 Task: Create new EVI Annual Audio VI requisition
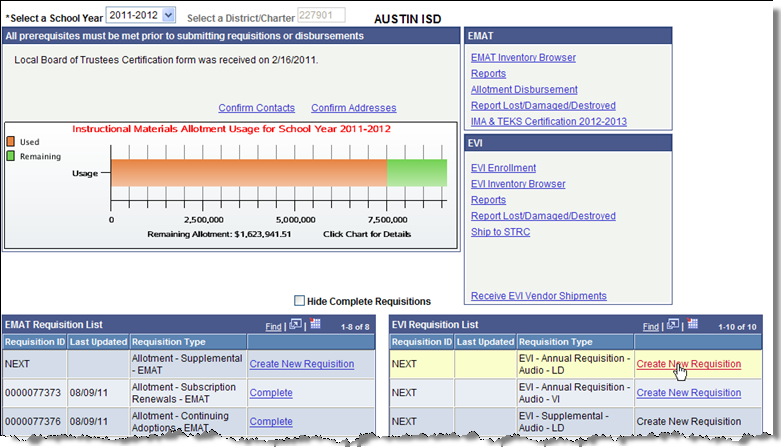coord(688,393)
